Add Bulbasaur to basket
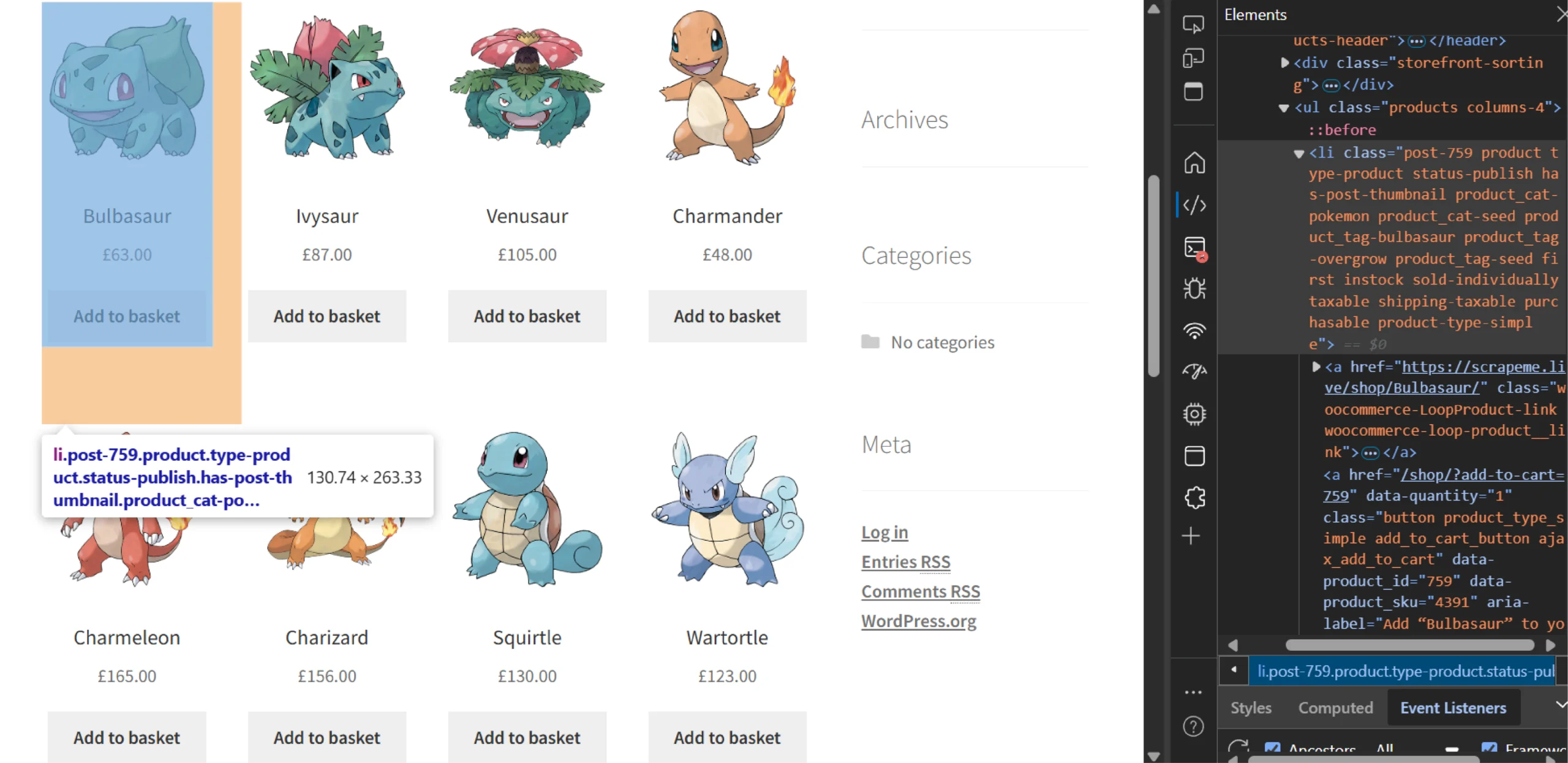The height and width of the screenshot is (763, 1568). [x=127, y=316]
